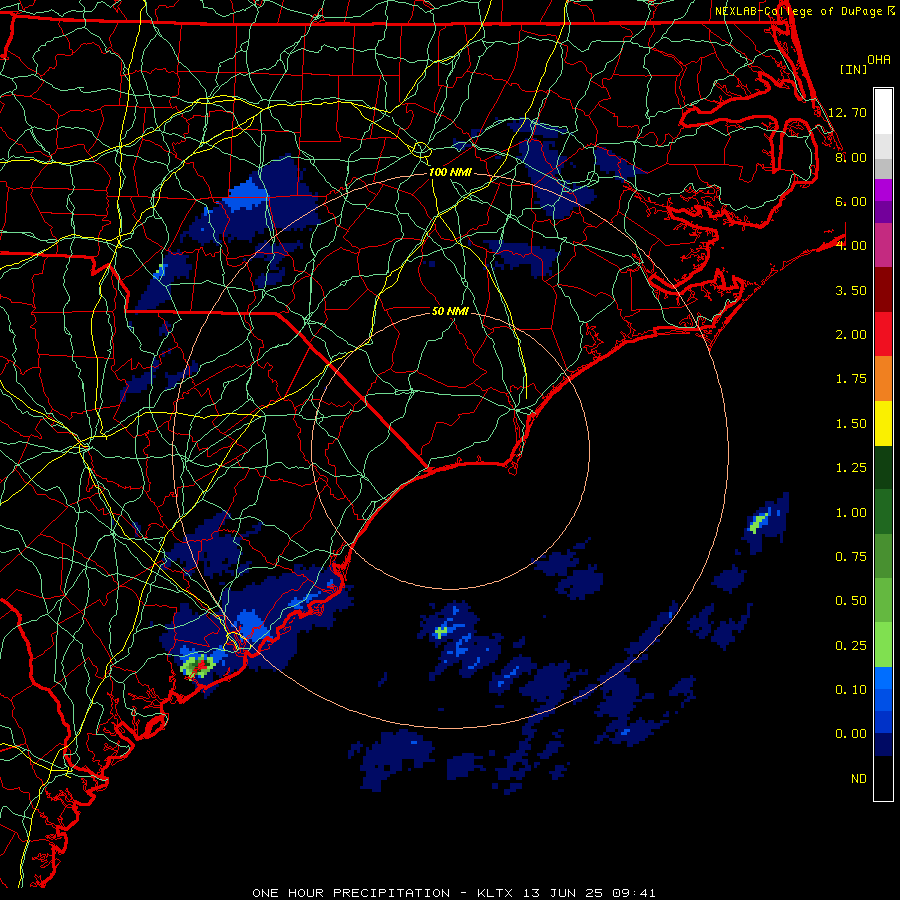Click the 2.00 legend value
Viewport: 900px width, 900px height.
[x=851, y=335]
